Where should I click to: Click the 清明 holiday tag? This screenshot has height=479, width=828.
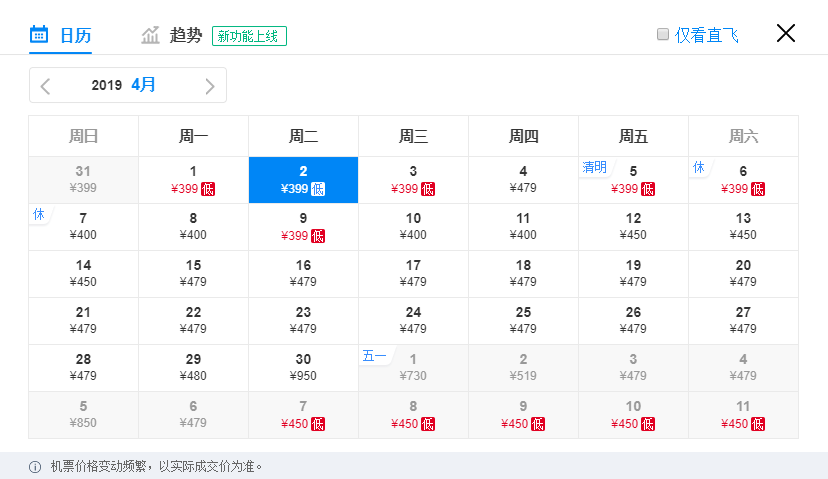pos(595,167)
